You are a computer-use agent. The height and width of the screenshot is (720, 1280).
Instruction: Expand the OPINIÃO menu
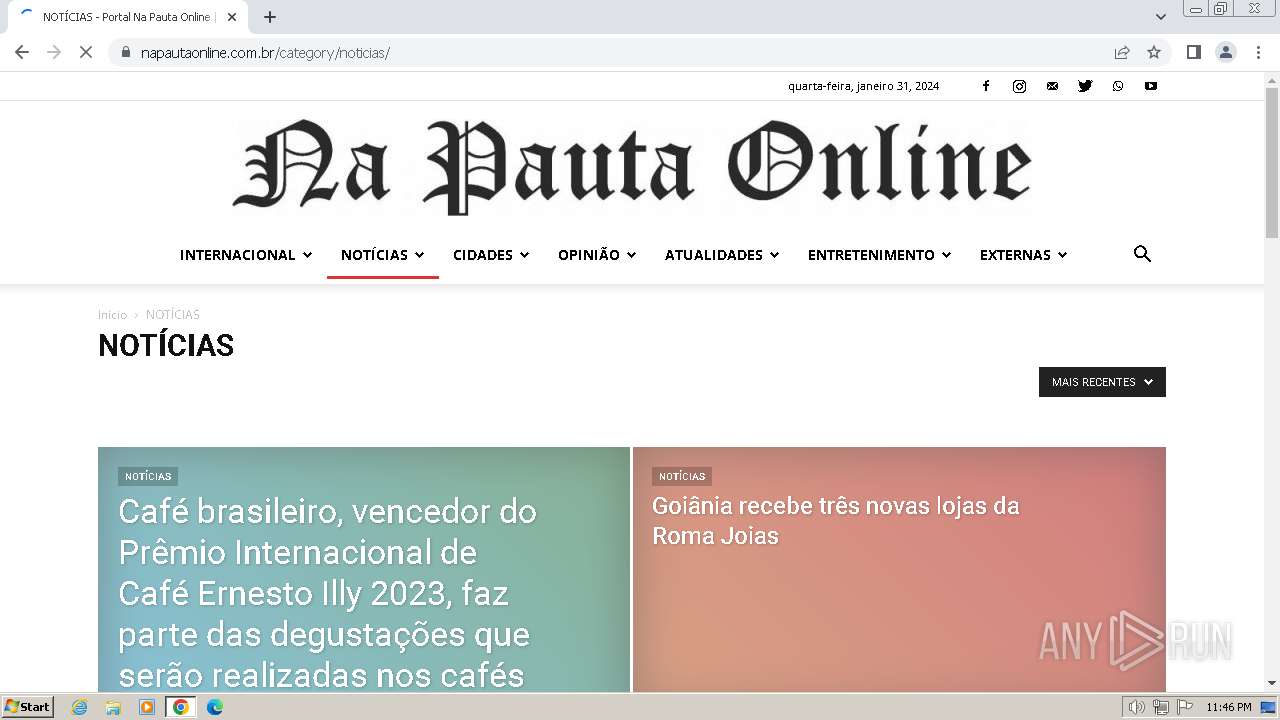coord(597,255)
